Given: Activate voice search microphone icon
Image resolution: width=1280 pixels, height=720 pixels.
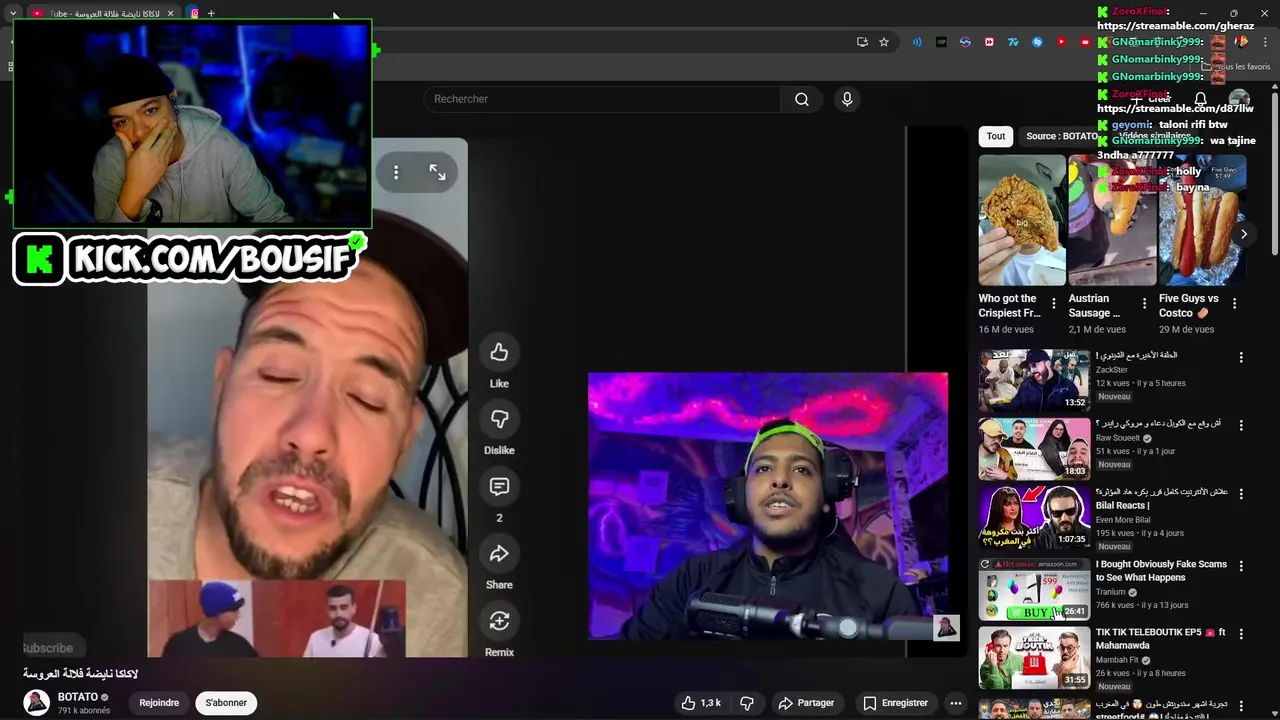Looking at the screenshot, I should tap(847, 99).
